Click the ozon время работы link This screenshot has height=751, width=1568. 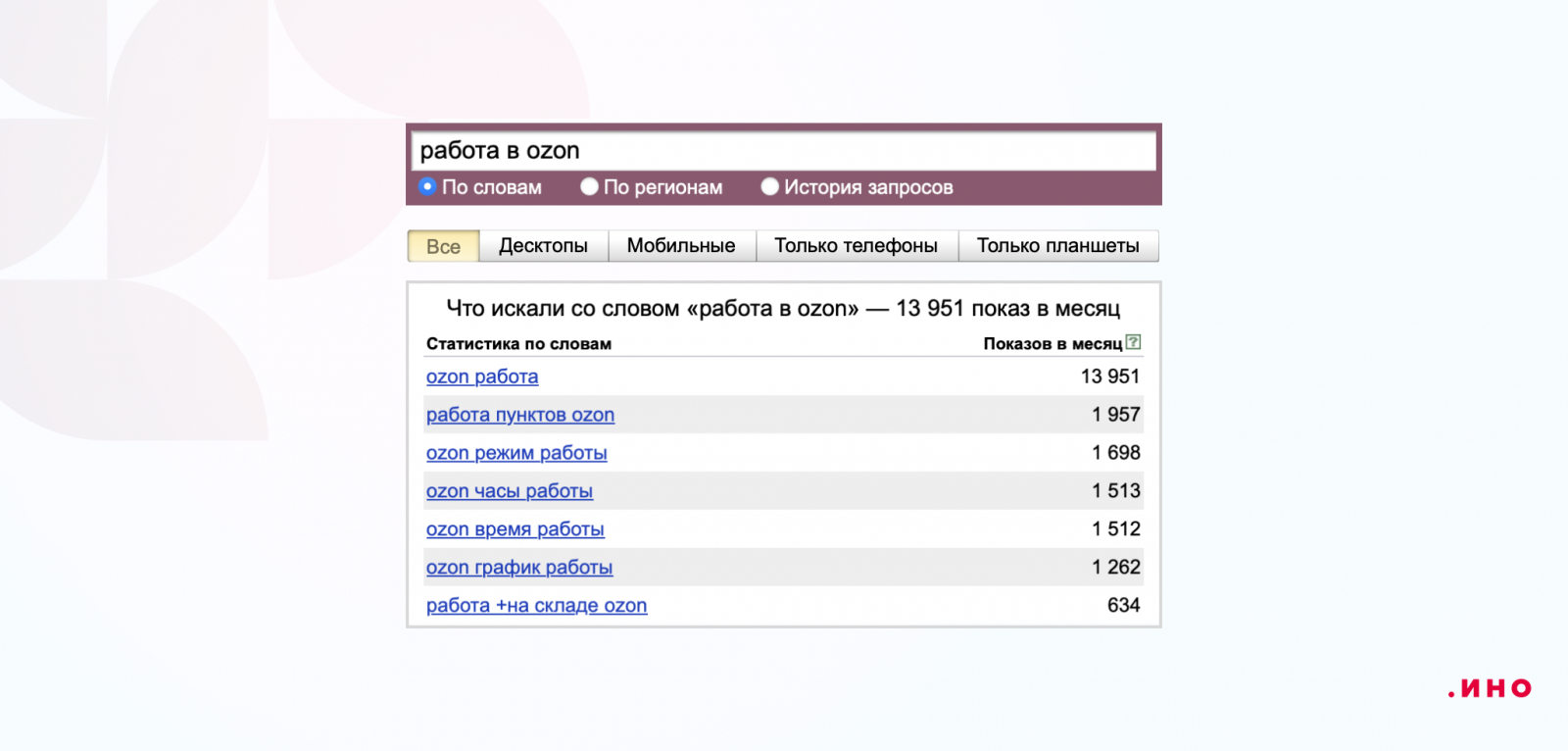click(515, 529)
